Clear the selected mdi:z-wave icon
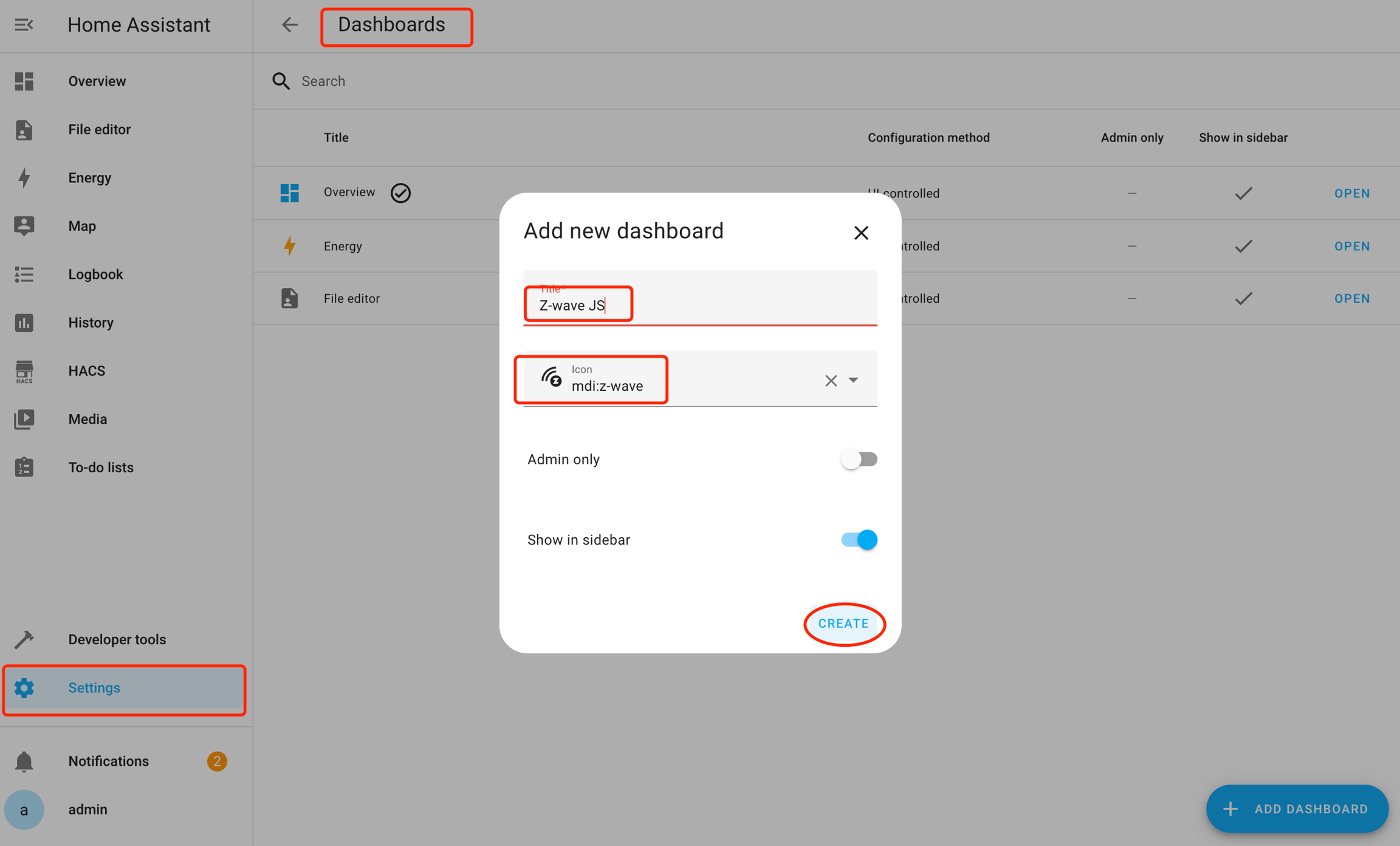This screenshot has height=846, width=1400. 831,380
